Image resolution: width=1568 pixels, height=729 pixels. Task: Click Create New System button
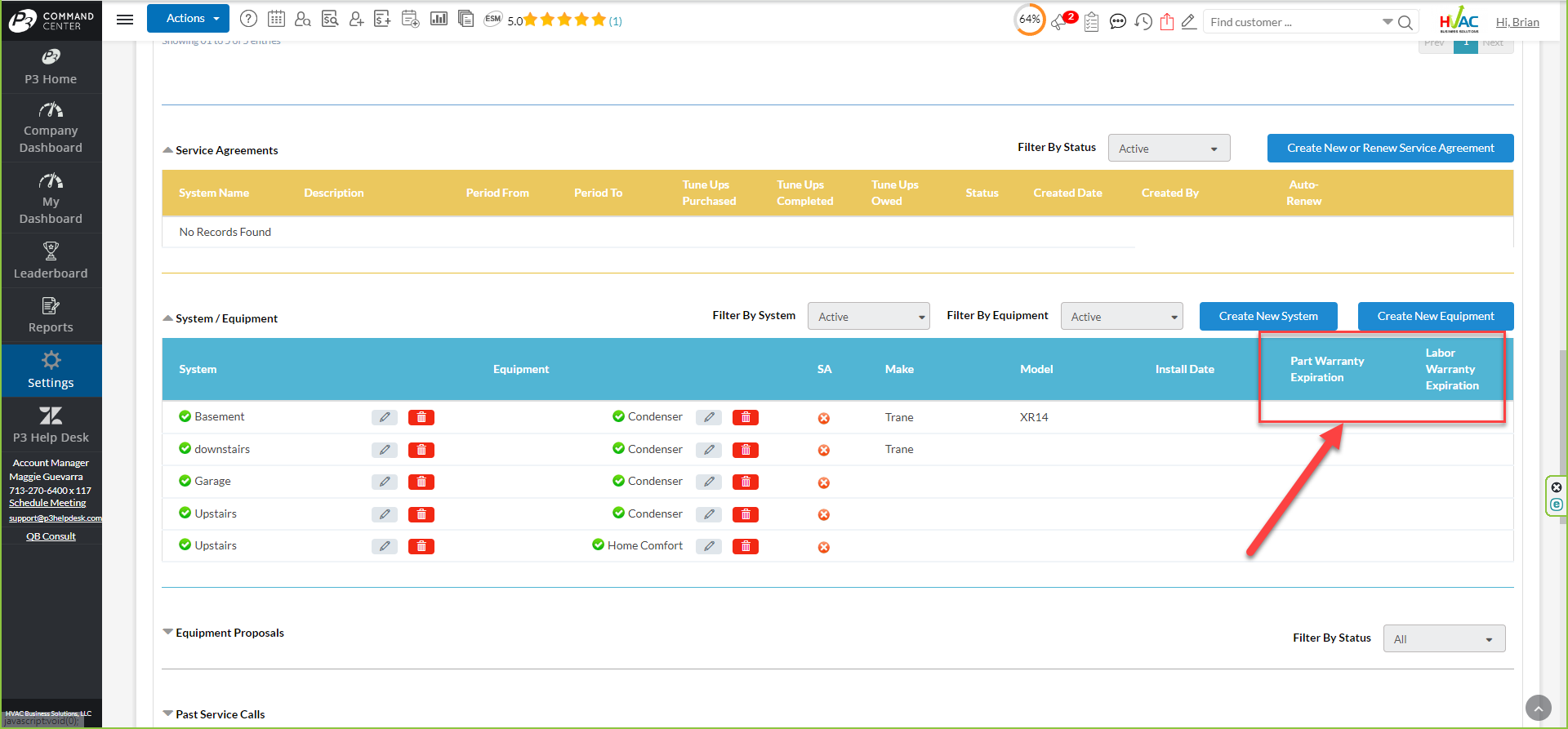click(1268, 317)
